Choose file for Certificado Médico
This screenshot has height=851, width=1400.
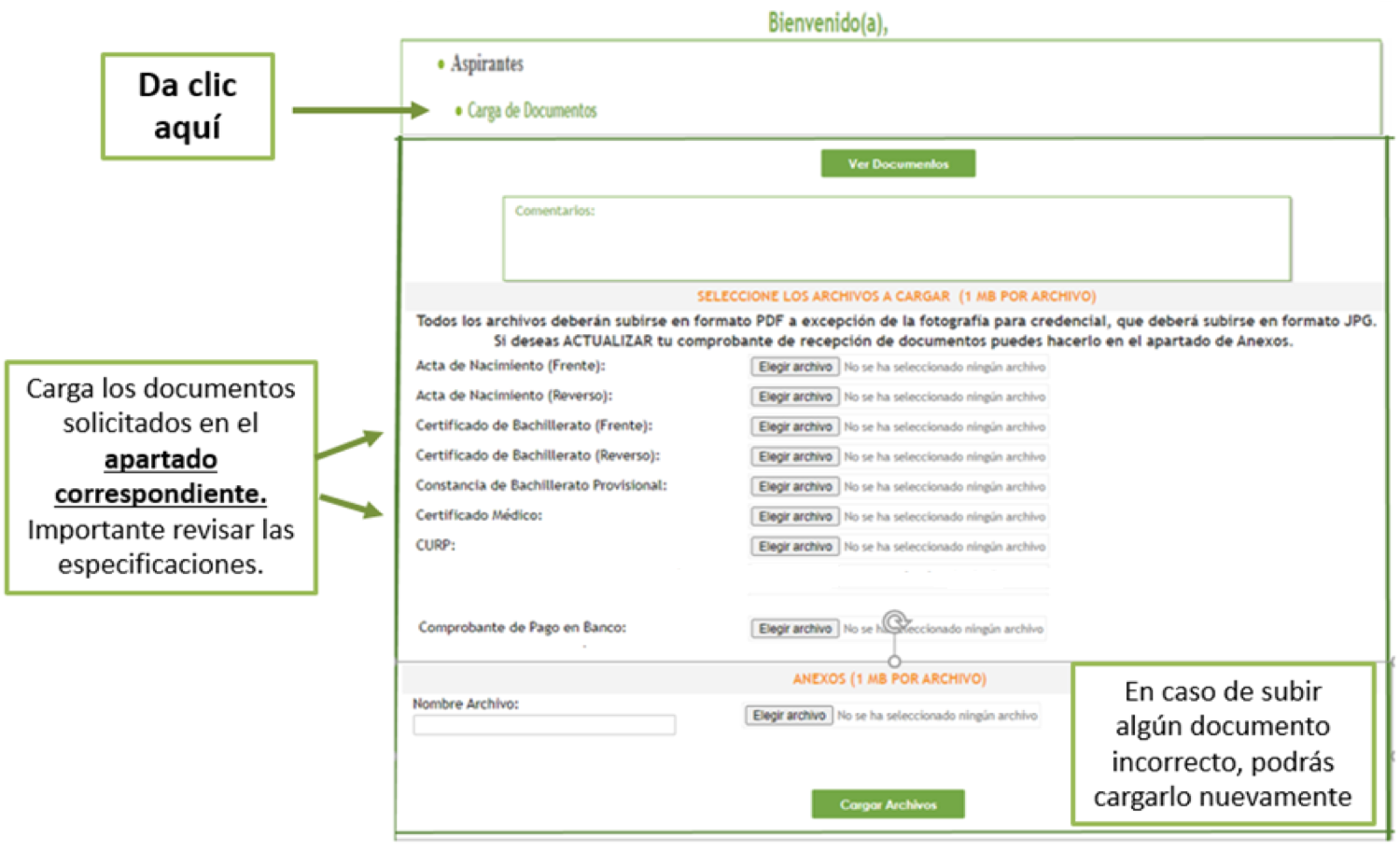794,516
